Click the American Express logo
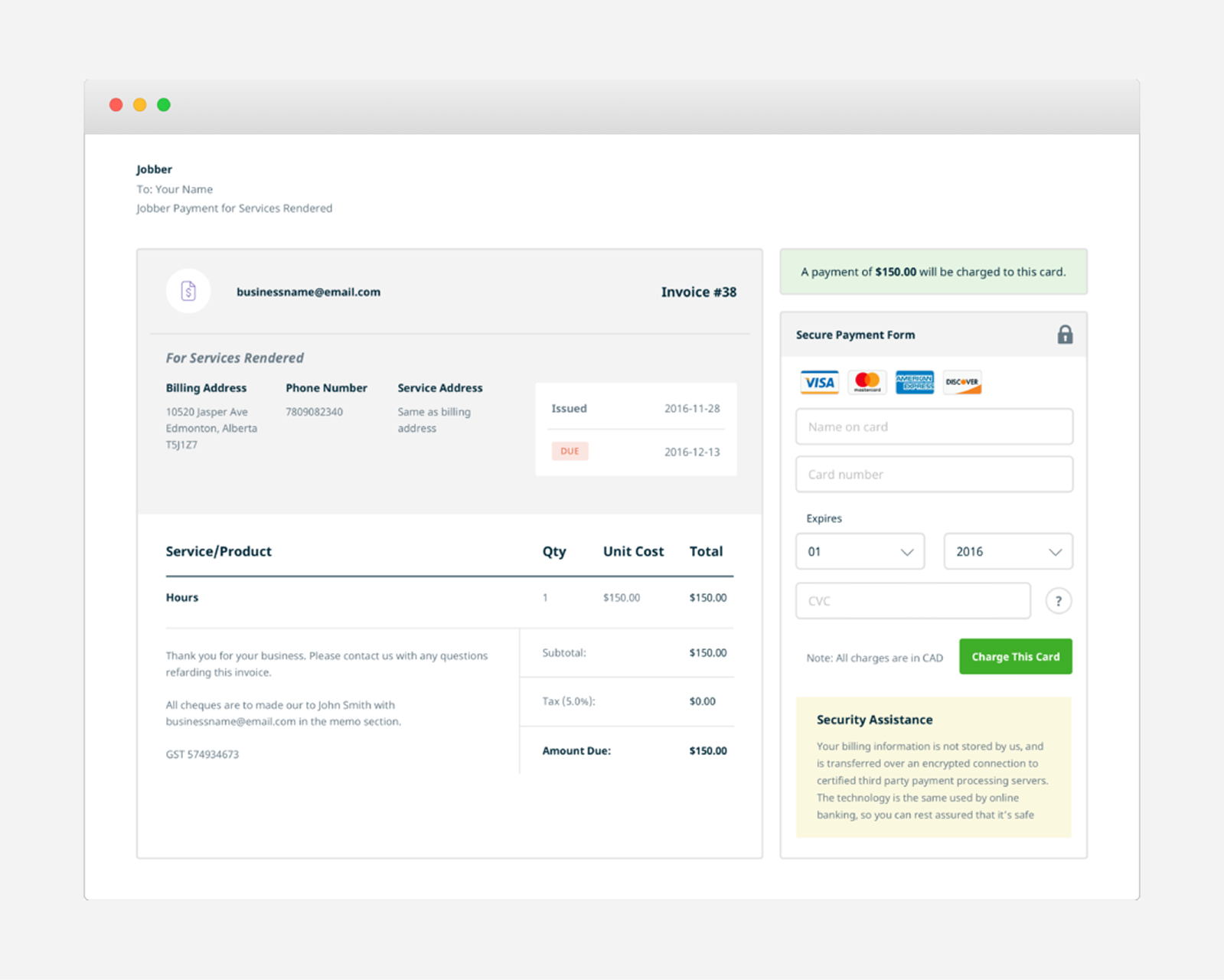The width and height of the screenshot is (1224, 980). pyautogui.click(x=915, y=382)
